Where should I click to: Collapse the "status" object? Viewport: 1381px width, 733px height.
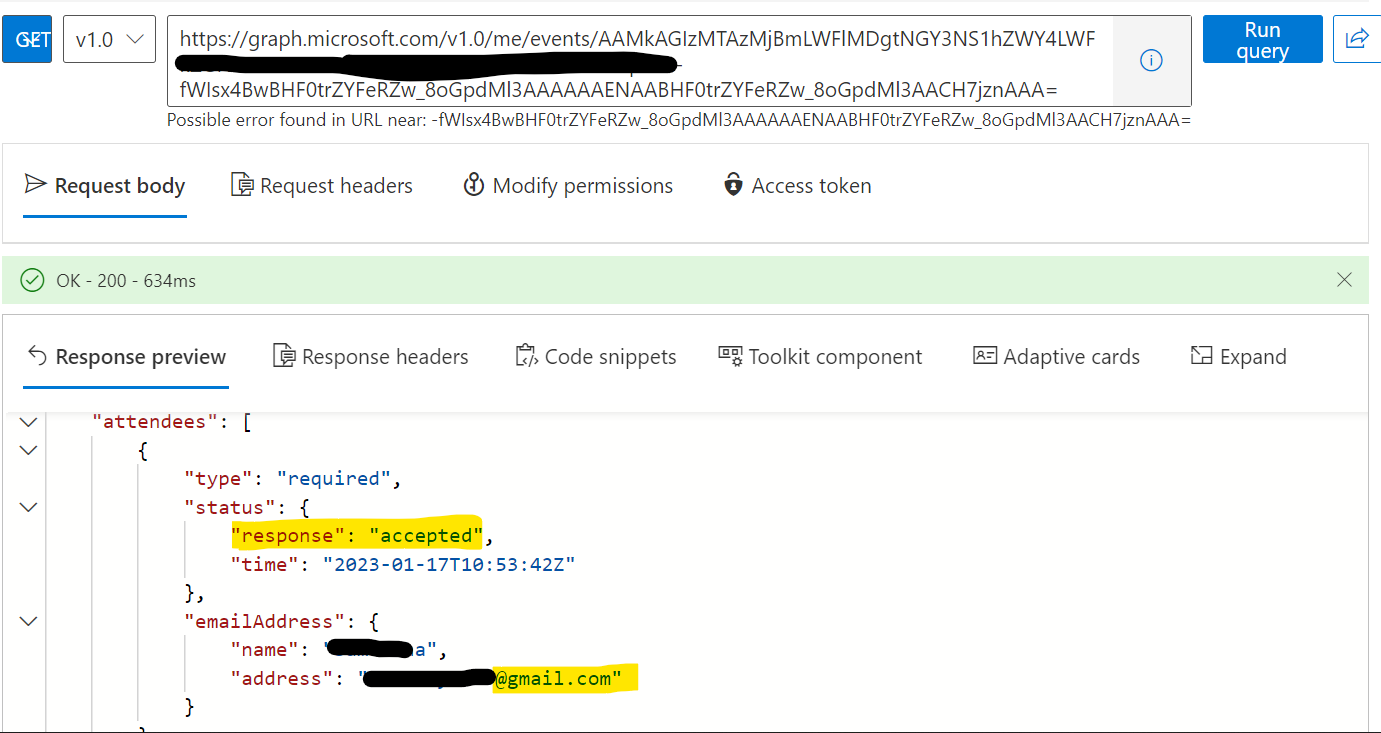[x=28, y=507]
